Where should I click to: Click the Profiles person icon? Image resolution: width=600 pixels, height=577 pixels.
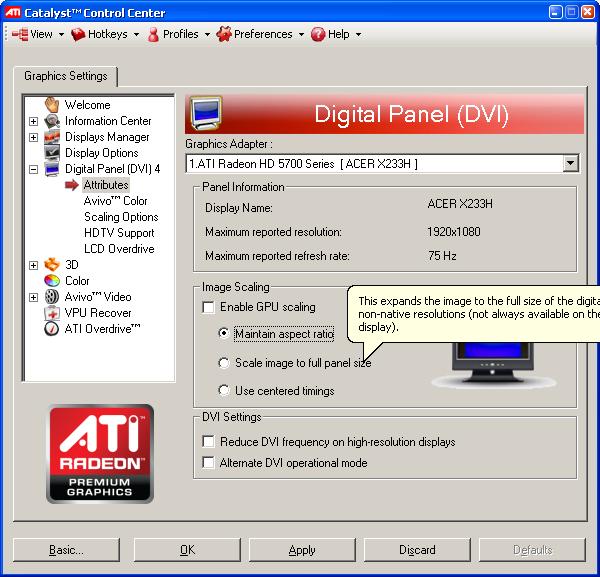click(x=153, y=34)
